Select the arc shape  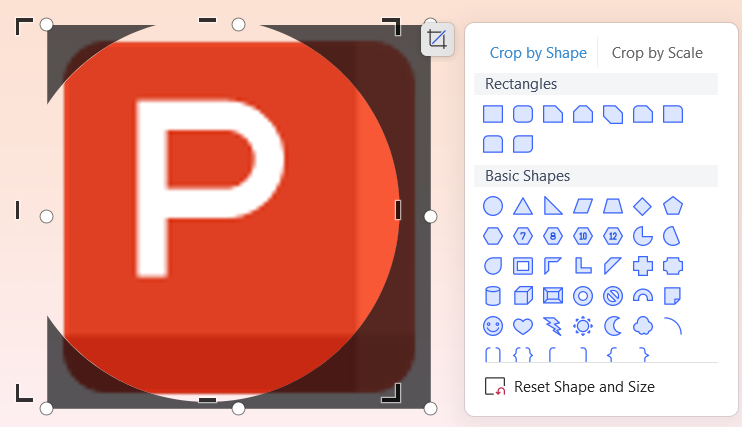tap(673, 326)
